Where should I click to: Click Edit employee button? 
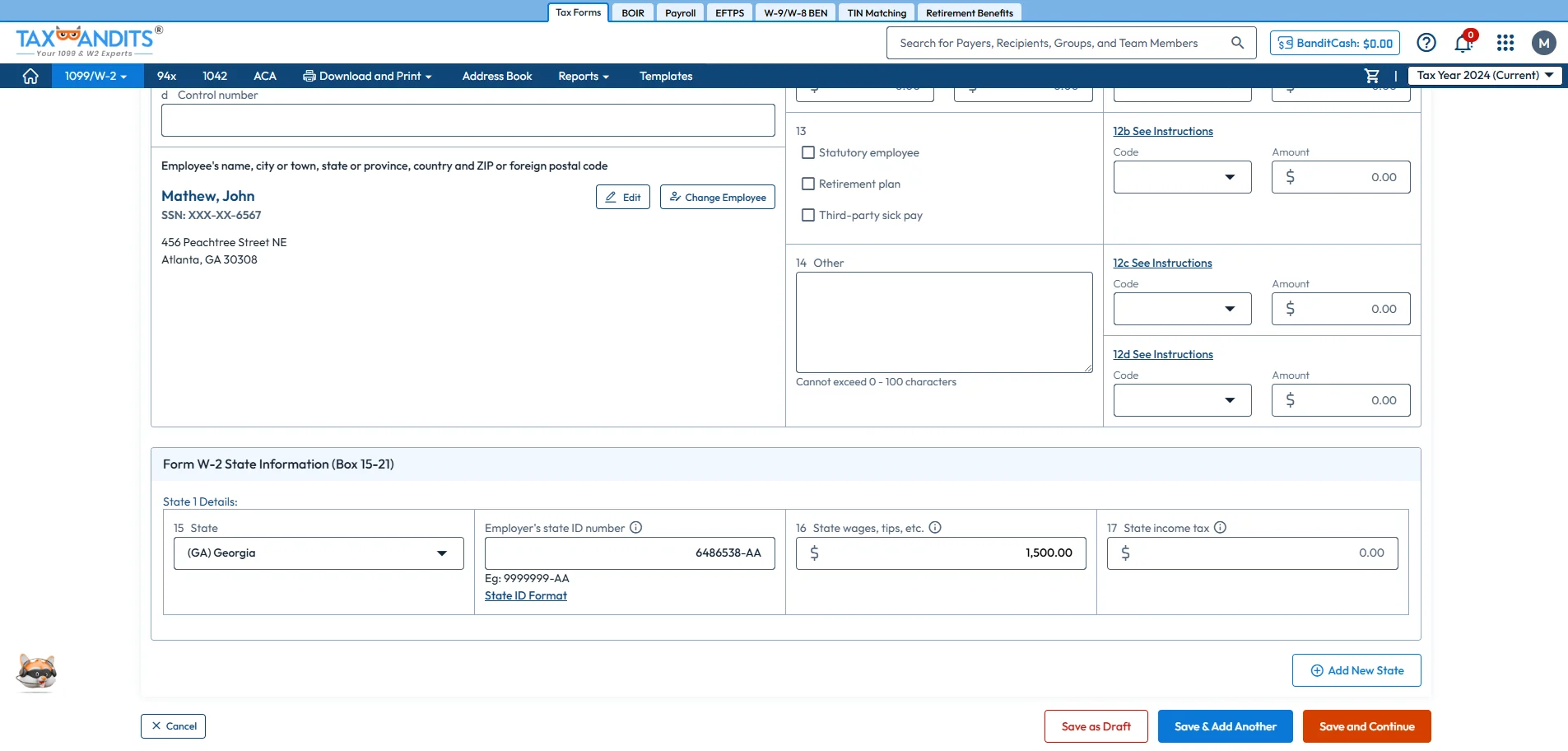[x=623, y=197]
